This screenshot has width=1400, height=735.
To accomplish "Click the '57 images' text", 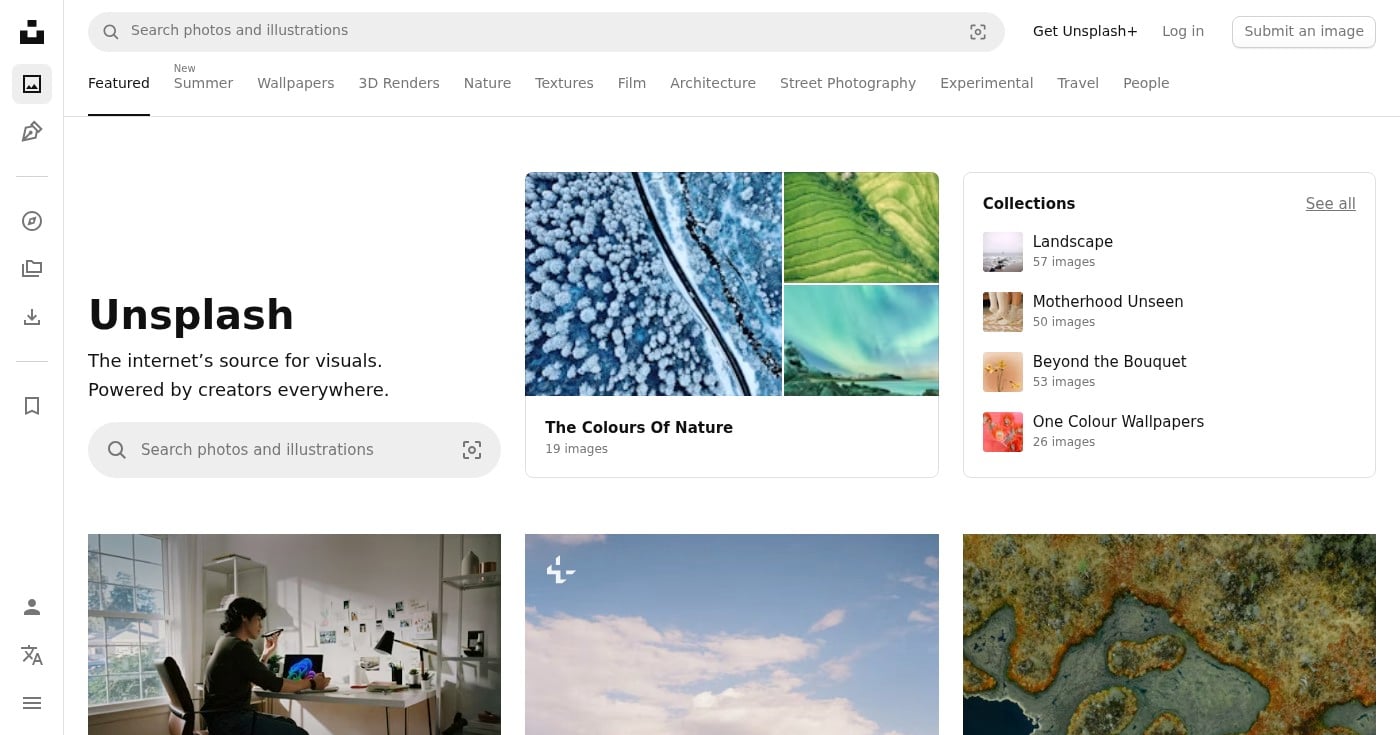I will 1064,262.
